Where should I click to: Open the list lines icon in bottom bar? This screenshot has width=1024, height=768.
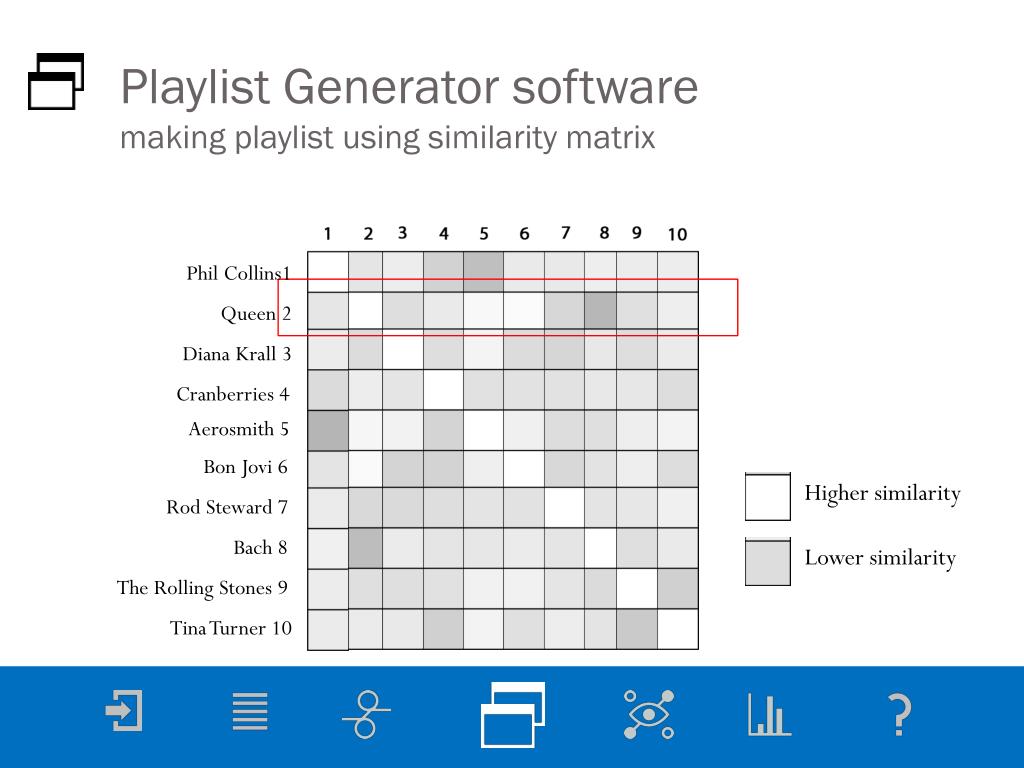point(250,711)
